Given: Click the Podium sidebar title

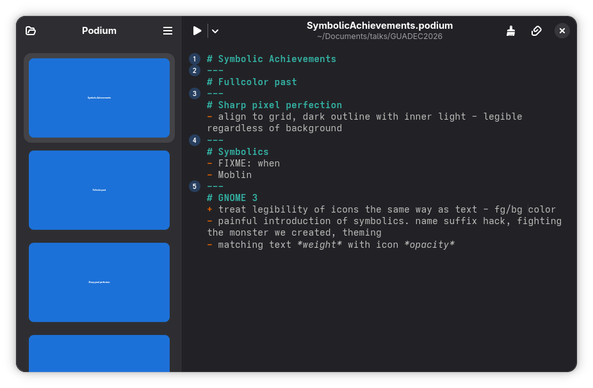Looking at the screenshot, I should (99, 31).
